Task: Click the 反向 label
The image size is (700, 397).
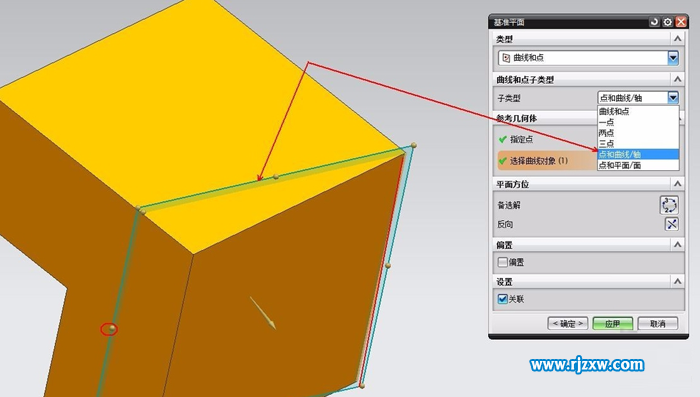Action: point(505,224)
